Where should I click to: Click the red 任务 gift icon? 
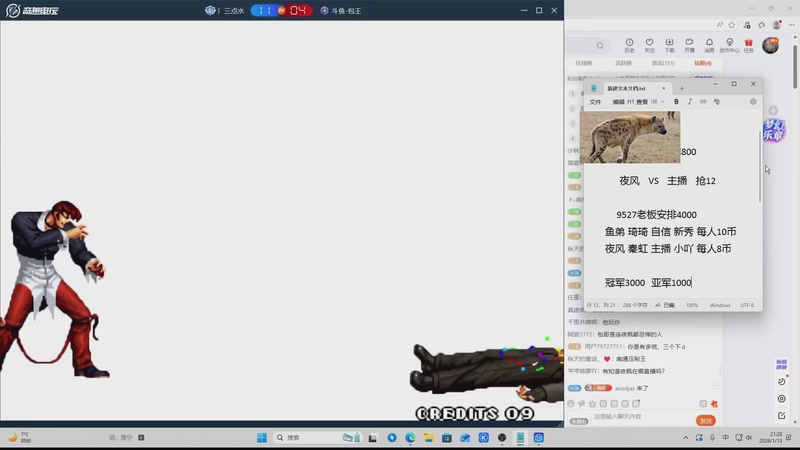pyautogui.click(x=748, y=45)
